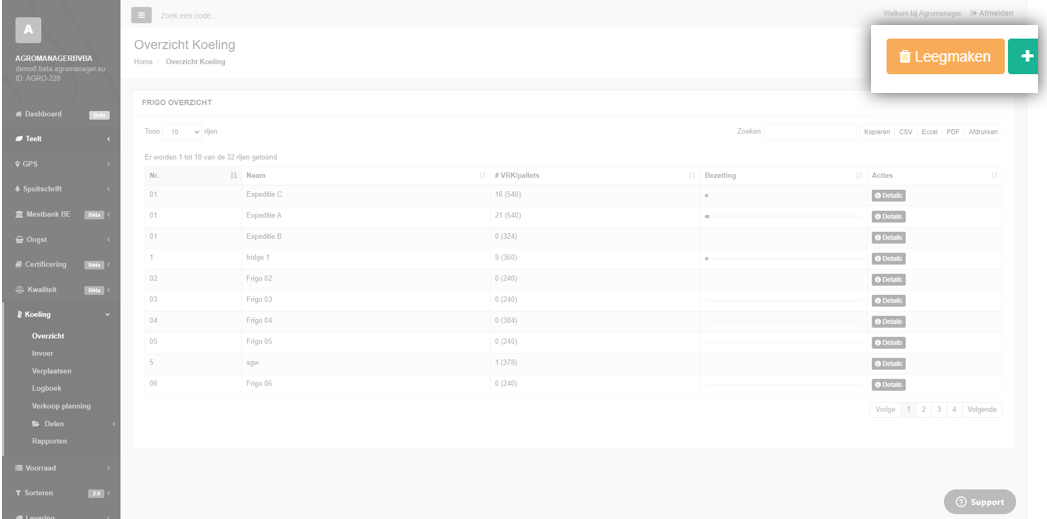Open Details for Expeditie C
The height and width of the screenshot is (519, 1047).
[888, 196]
